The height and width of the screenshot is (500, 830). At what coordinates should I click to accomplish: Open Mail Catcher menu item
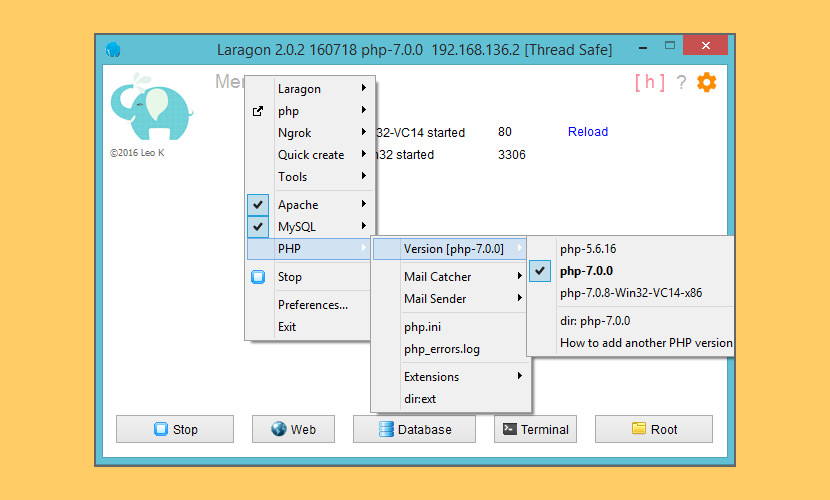(449, 277)
